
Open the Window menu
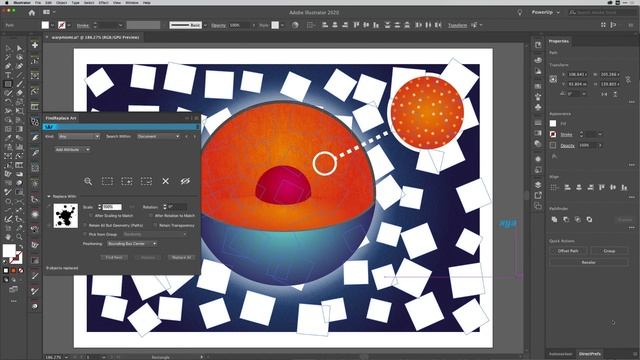132,2
